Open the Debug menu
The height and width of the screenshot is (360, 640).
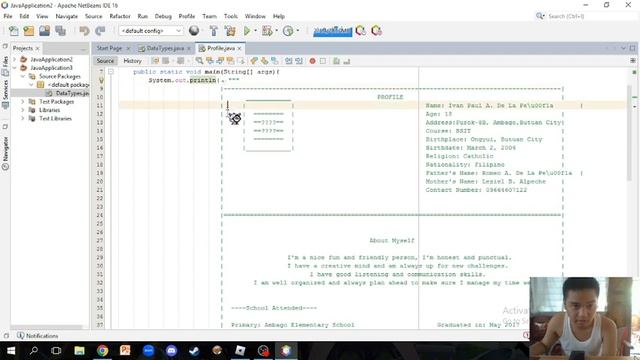163,16
